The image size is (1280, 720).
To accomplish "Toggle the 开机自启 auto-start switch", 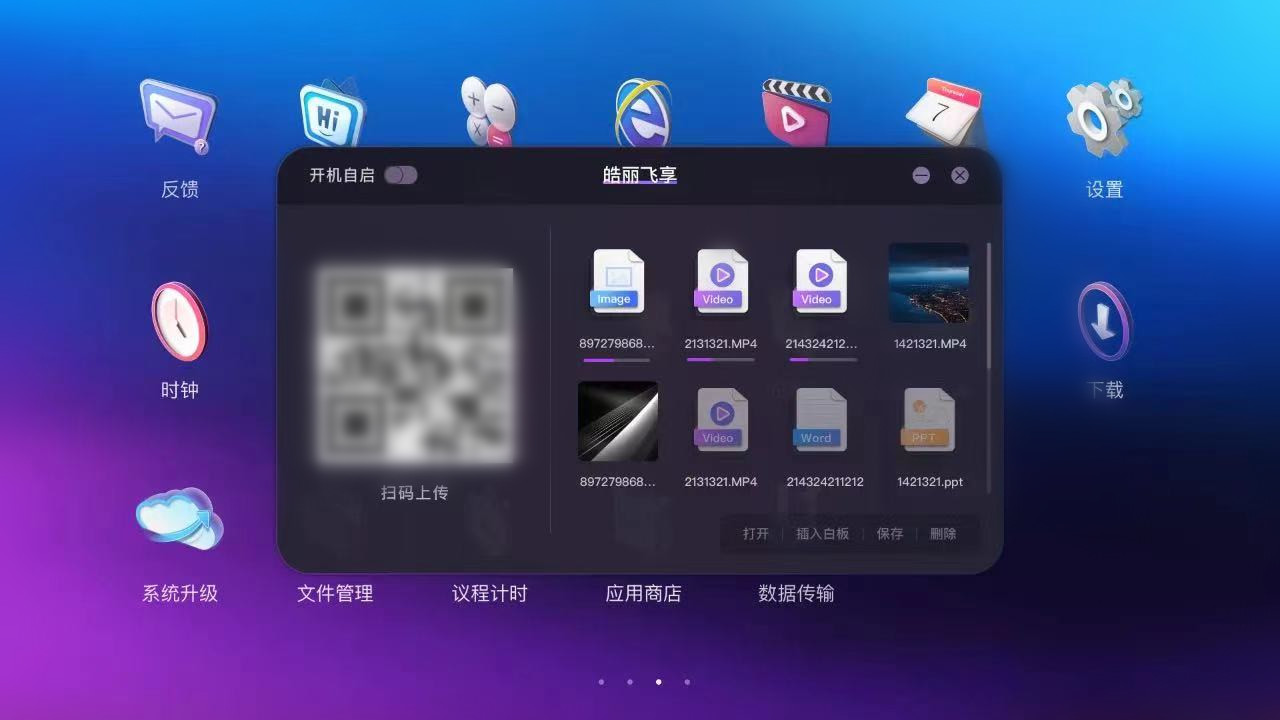I will click(401, 175).
